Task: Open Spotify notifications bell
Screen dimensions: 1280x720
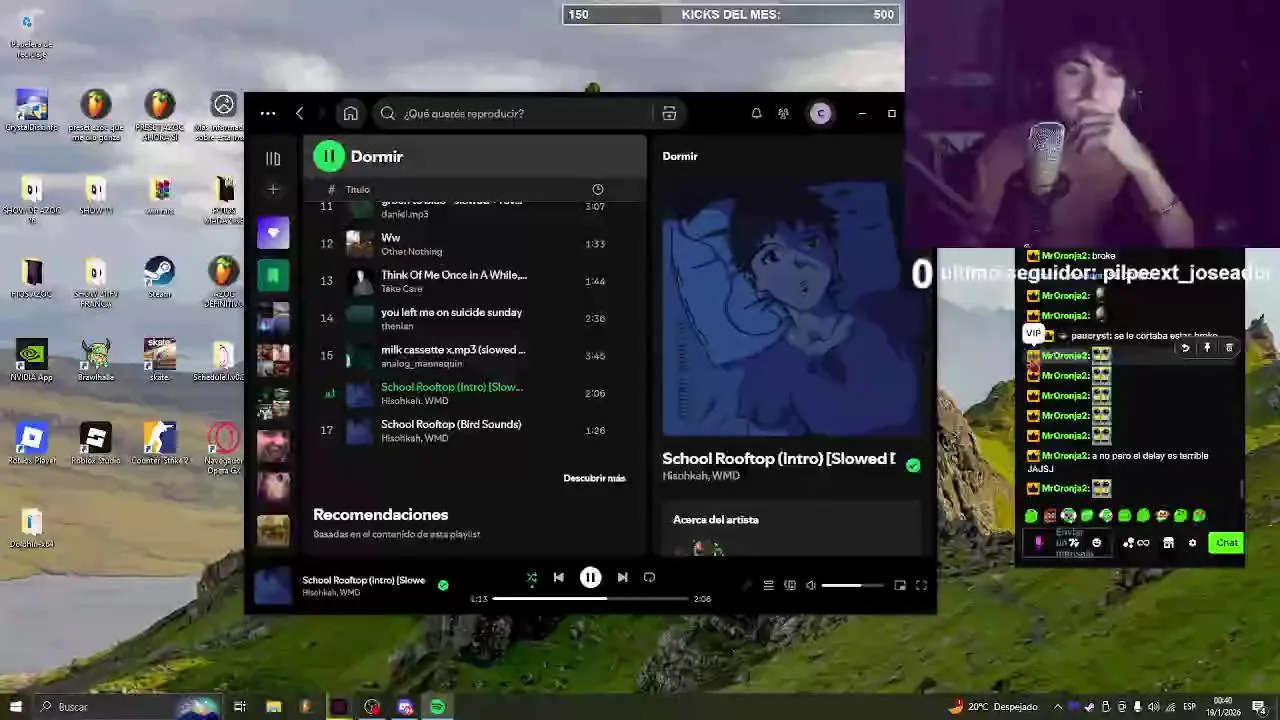Action: [x=756, y=113]
